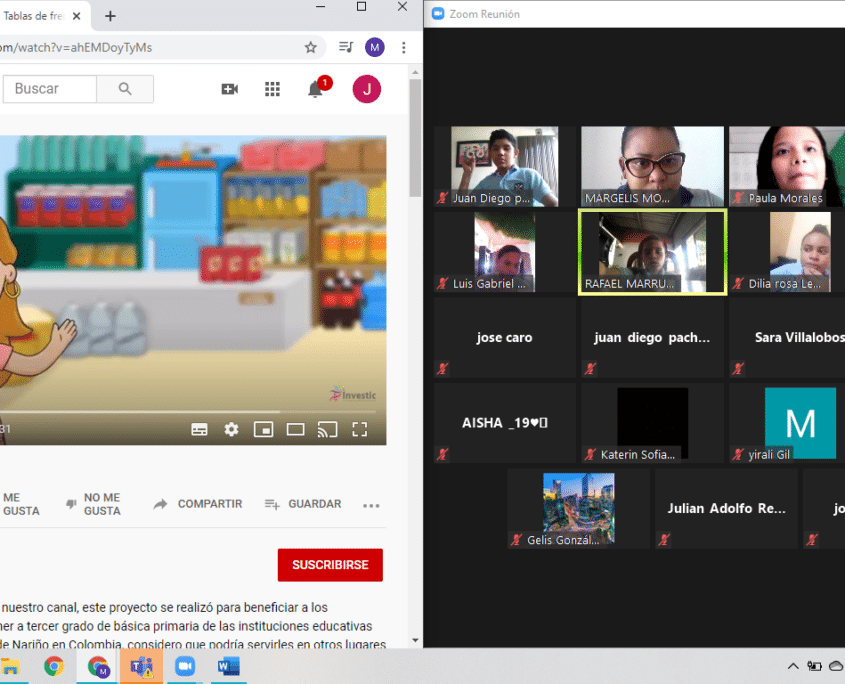The width and height of the screenshot is (845, 684).
Task: Open the Chrome profile avatar M
Action: point(375,47)
